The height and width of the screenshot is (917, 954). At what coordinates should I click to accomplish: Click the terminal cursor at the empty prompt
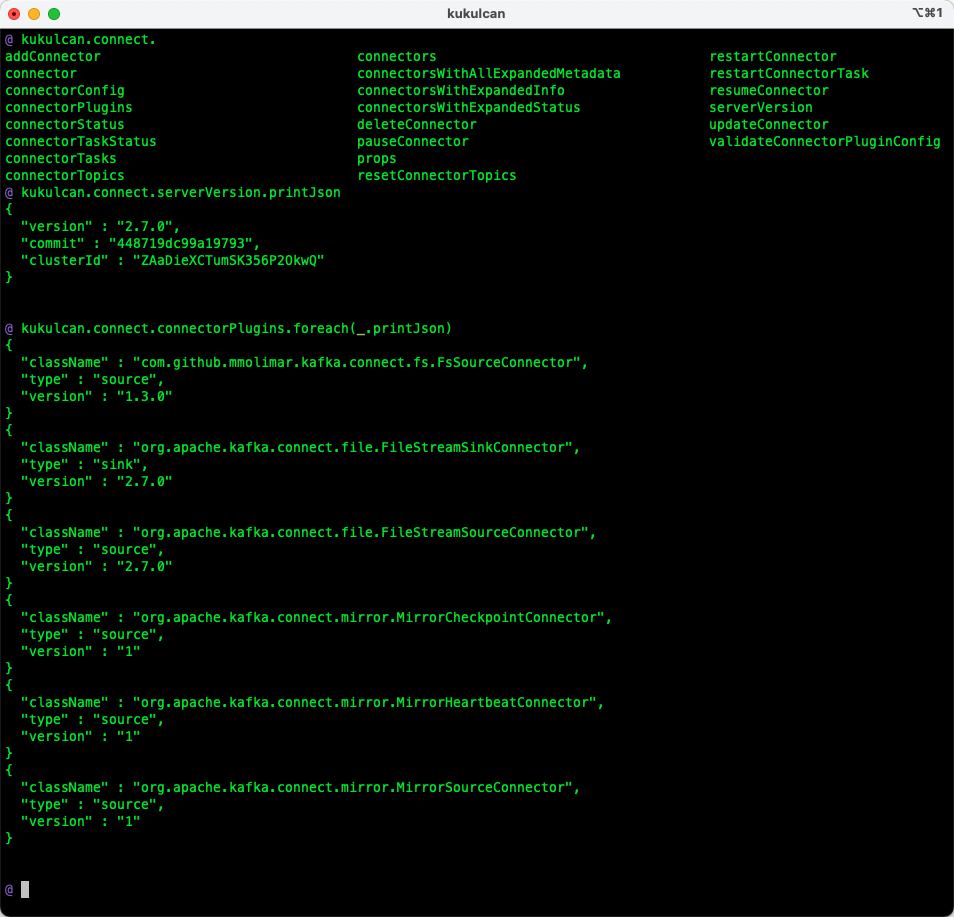[x=25, y=890]
